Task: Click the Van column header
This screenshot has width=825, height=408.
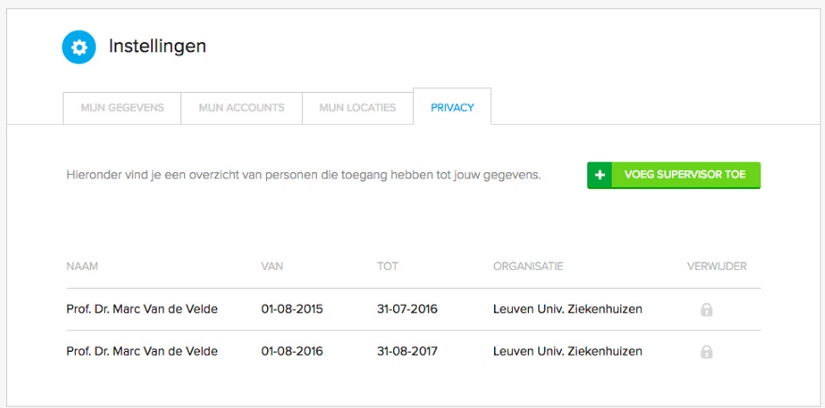Action: [x=272, y=266]
